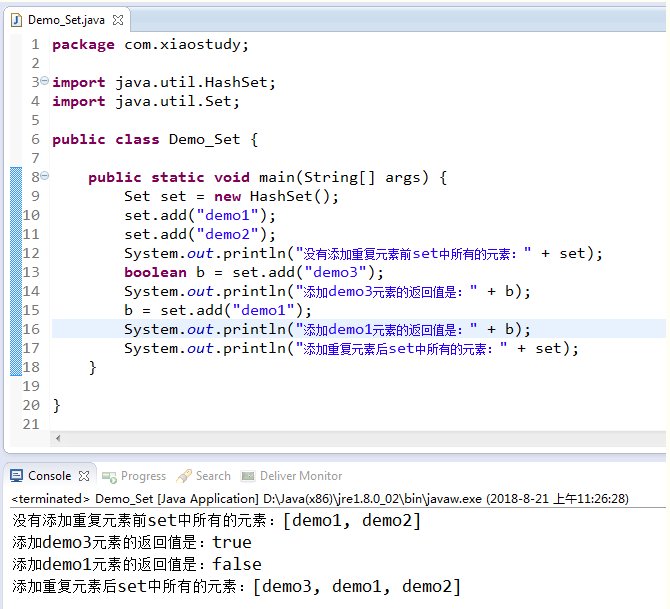This screenshot has height=609, width=670.
Task: Click the Deliver Monitor icon
Action: tap(248, 476)
